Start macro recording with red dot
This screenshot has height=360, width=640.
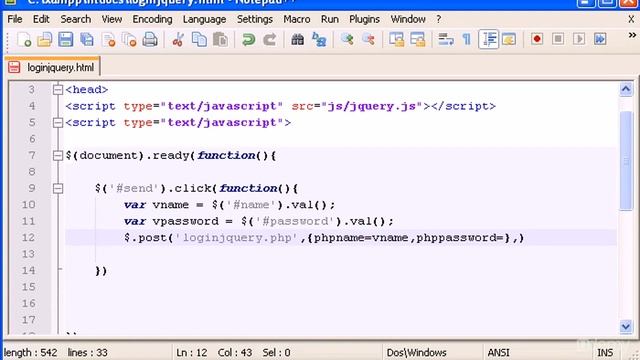(x=537, y=39)
